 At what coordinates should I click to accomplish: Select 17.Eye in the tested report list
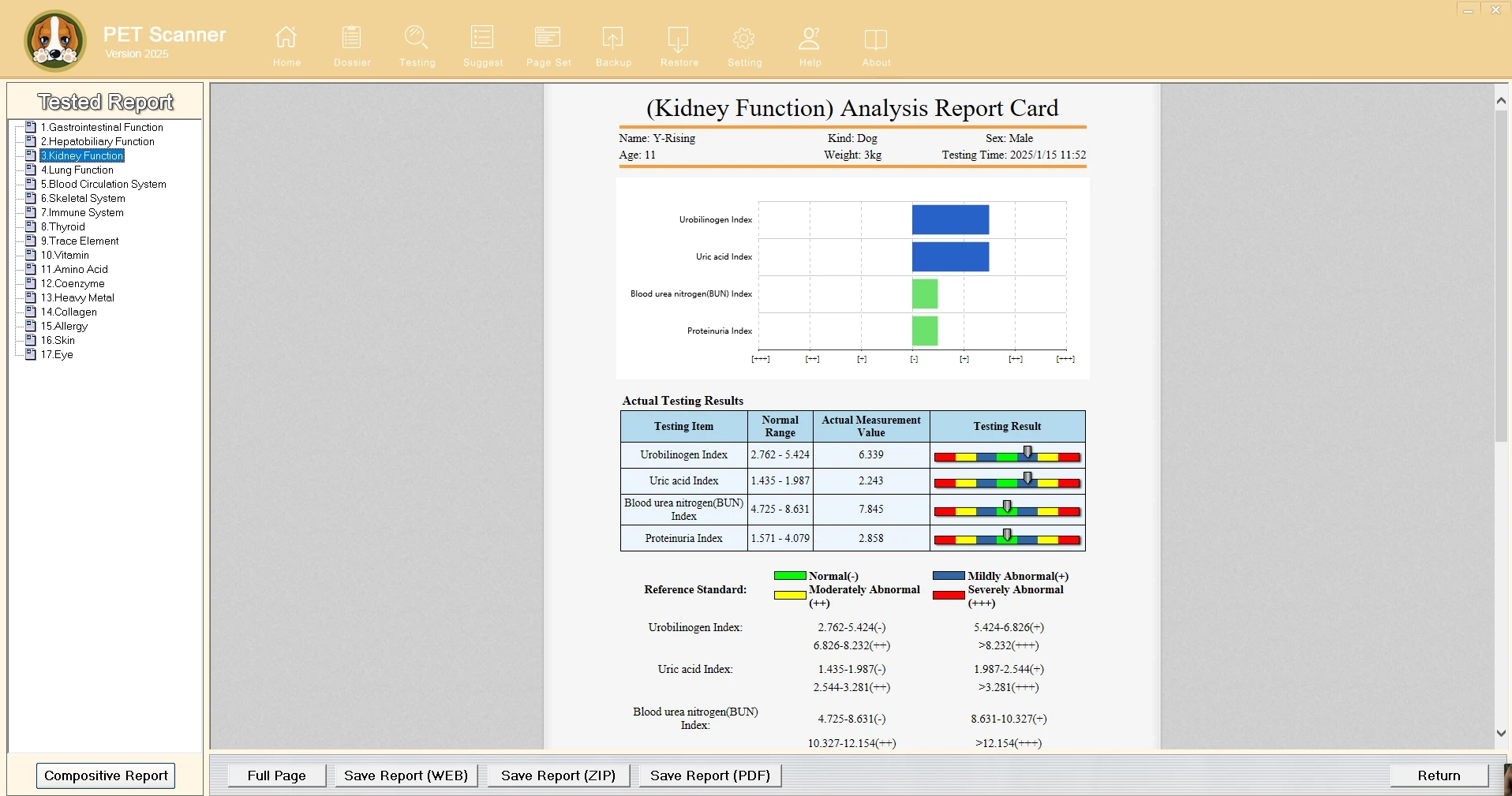coord(57,354)
